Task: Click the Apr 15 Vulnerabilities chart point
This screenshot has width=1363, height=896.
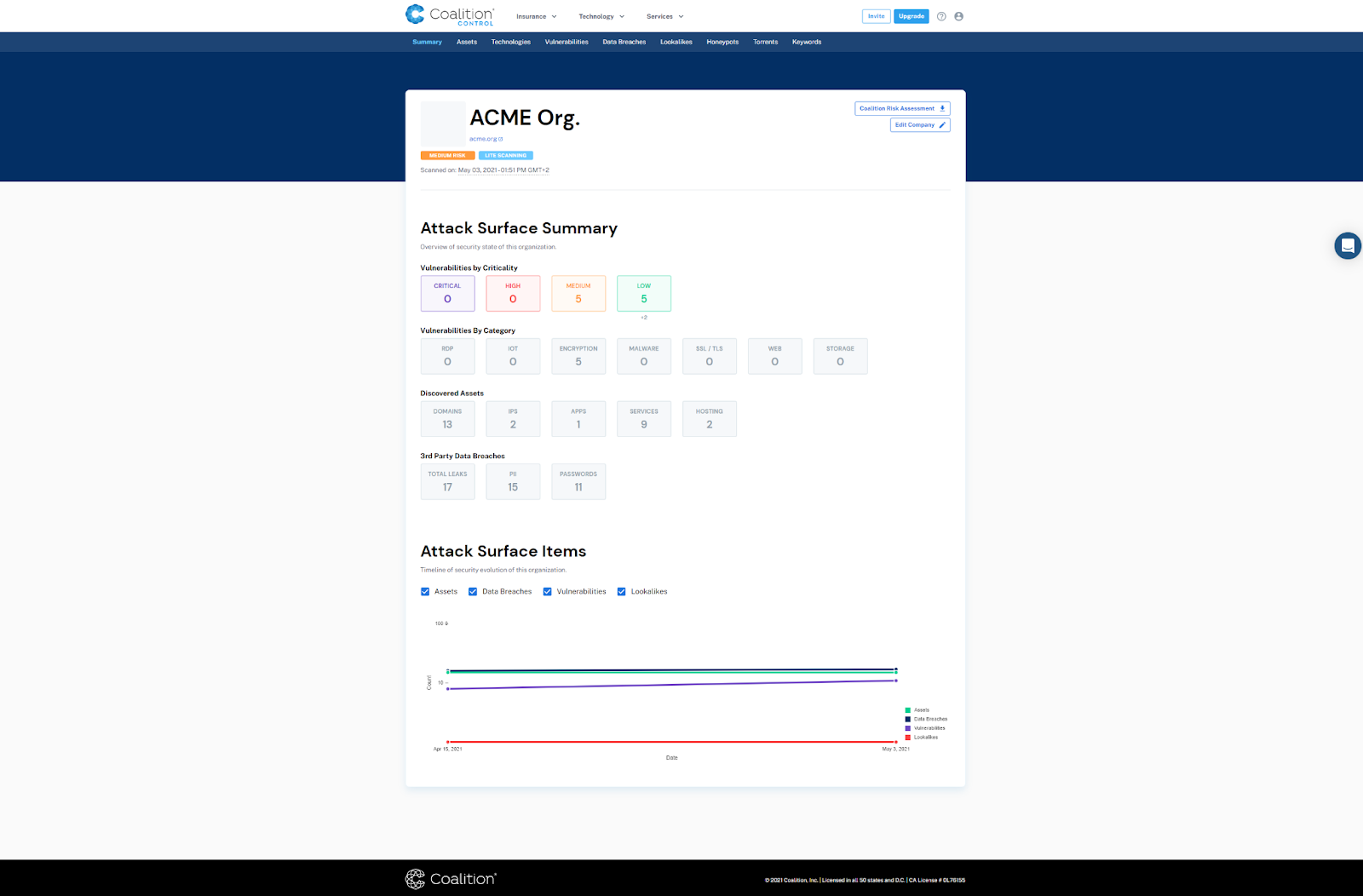Action: (x=448, y=689)
